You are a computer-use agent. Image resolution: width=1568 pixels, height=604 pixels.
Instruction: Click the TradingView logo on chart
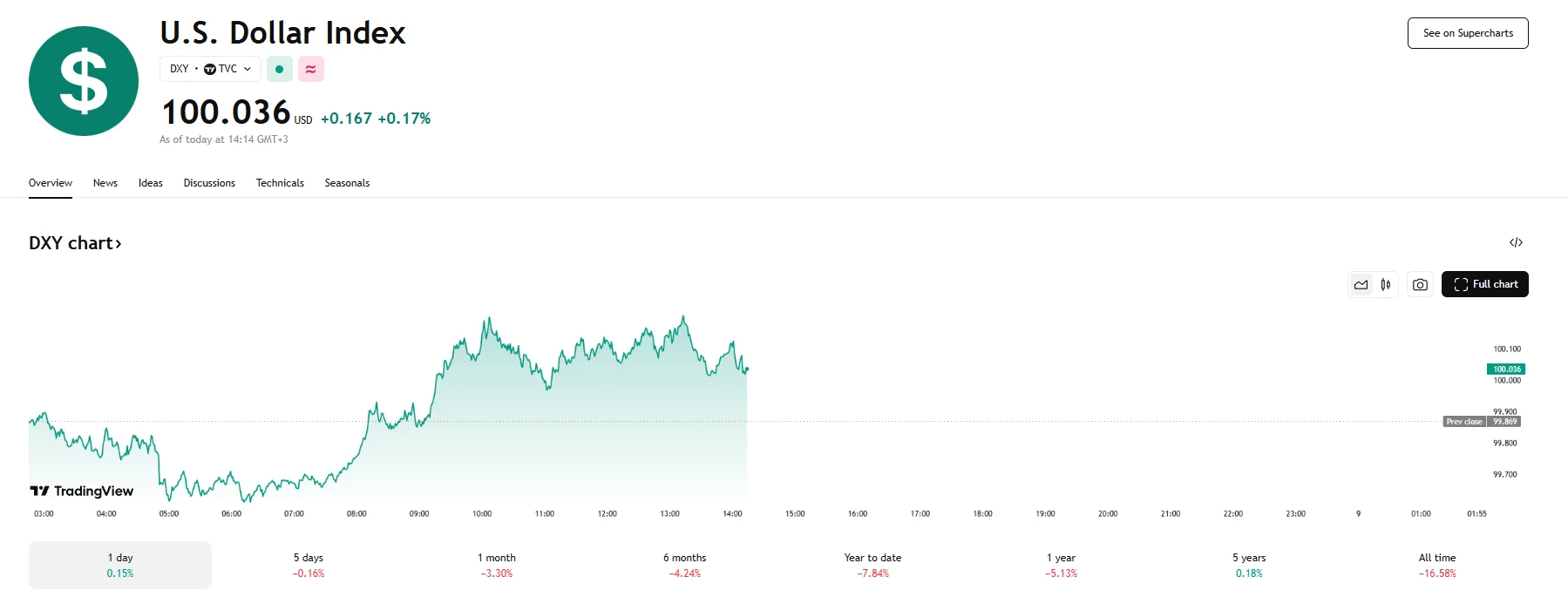pos(82,492)
